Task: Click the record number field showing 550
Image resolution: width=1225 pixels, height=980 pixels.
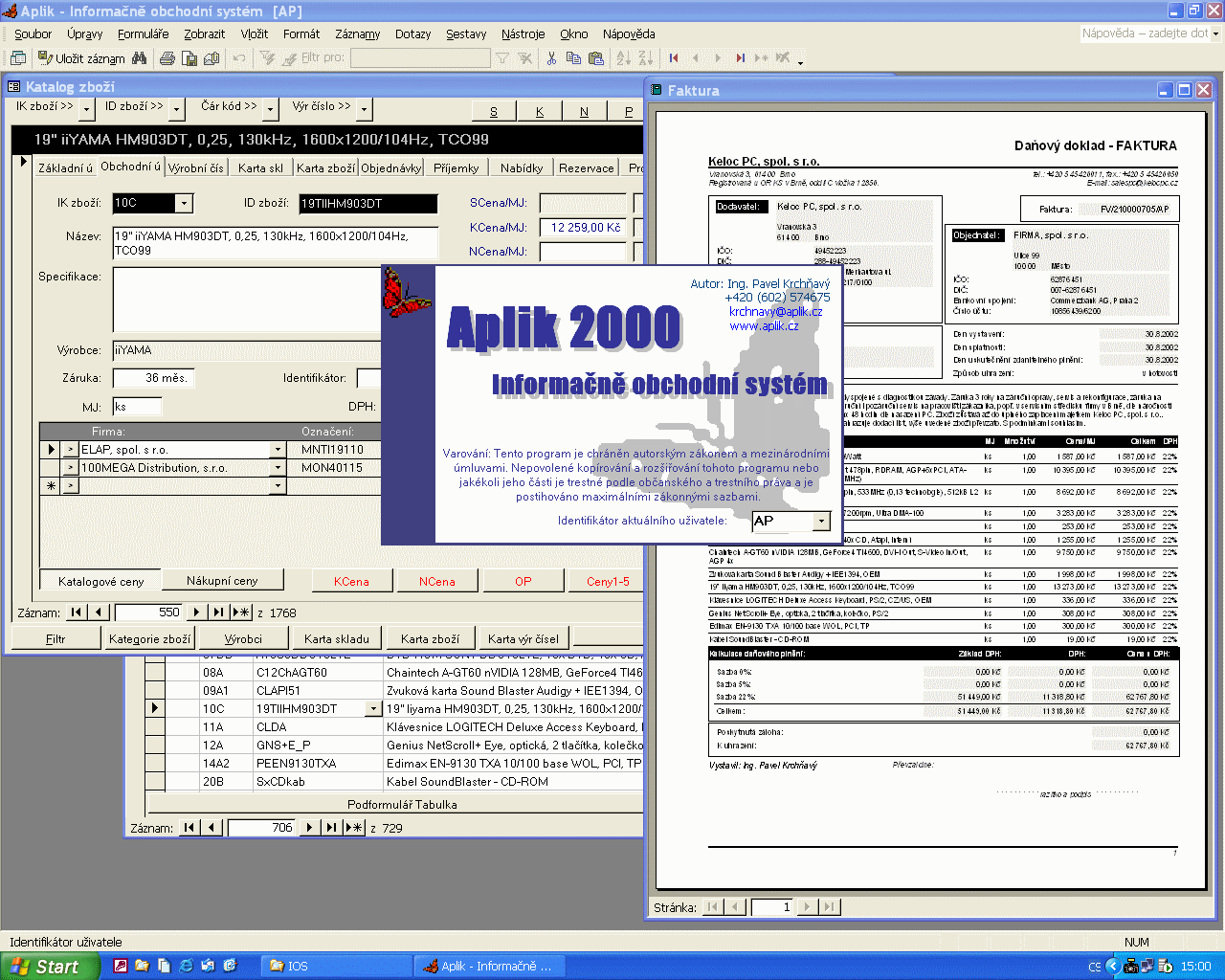Action: (x=147, y=612)
